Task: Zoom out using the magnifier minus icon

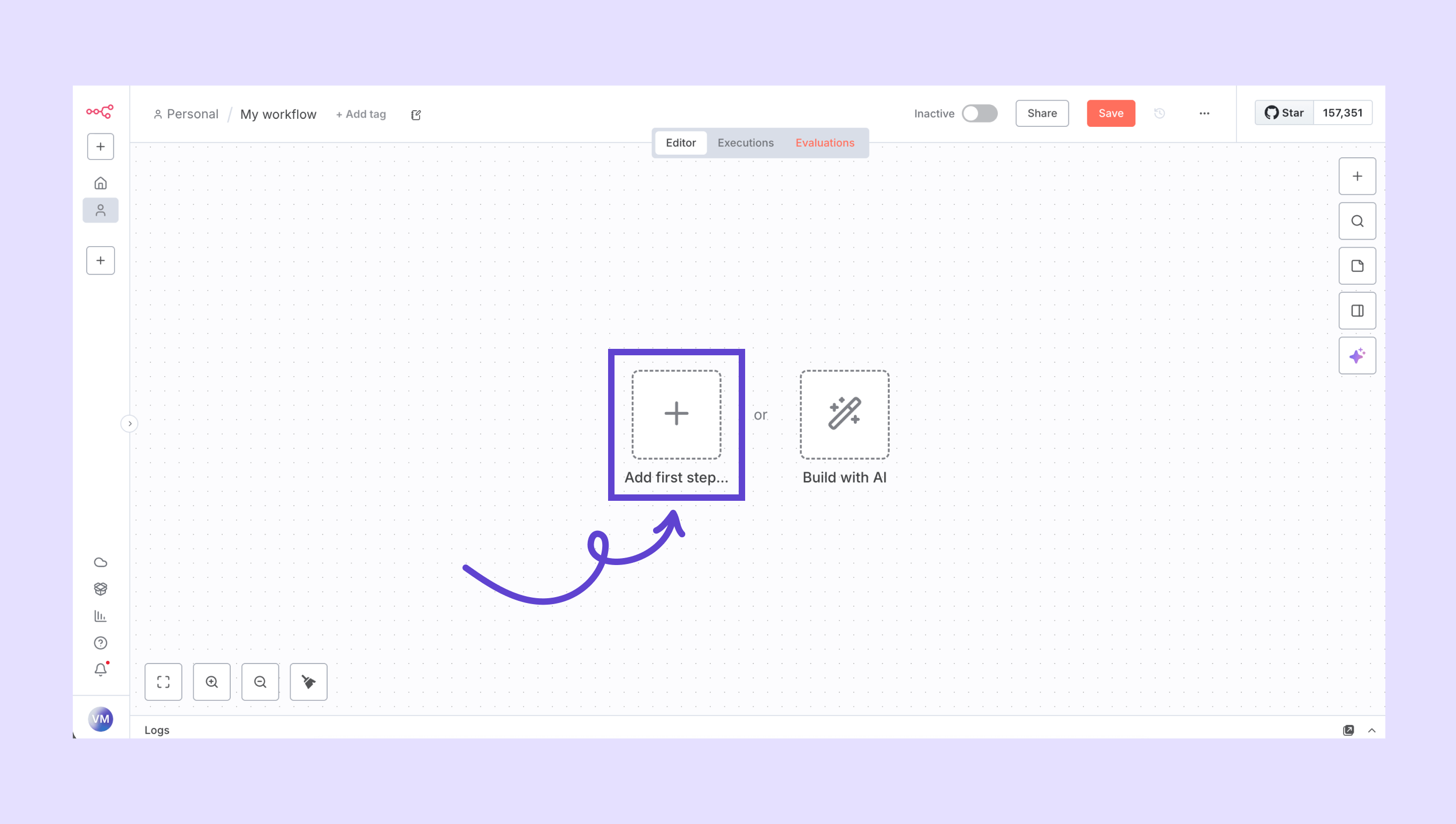Action: (260, 681)
